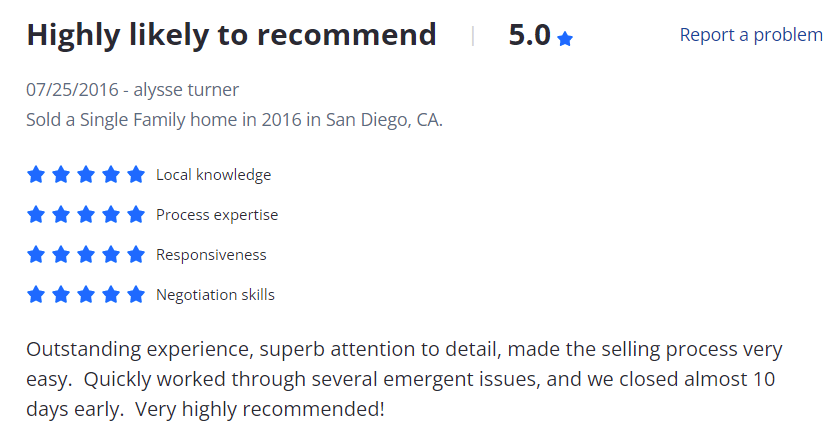Image resolution: width=840 pixels, height=441 pixels.
Task: Click fifth star of Responsiveness rating
Action: click(136, 255)
